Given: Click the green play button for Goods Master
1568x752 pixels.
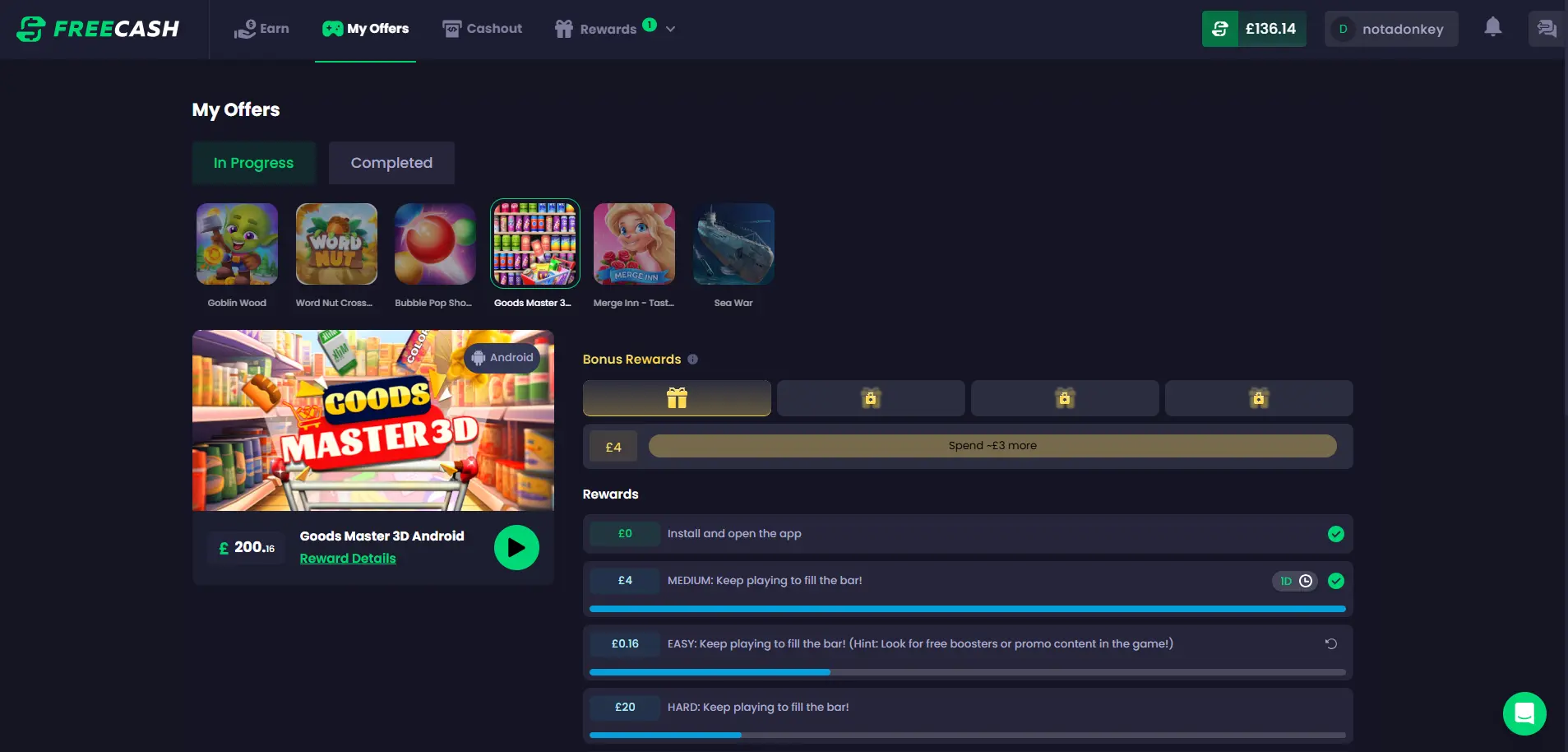Looking at the screenshot, I should [516, 547].
